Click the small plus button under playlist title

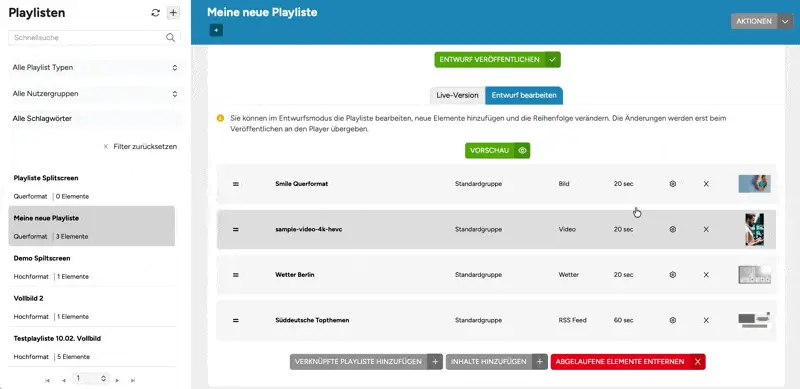[216, 31]
